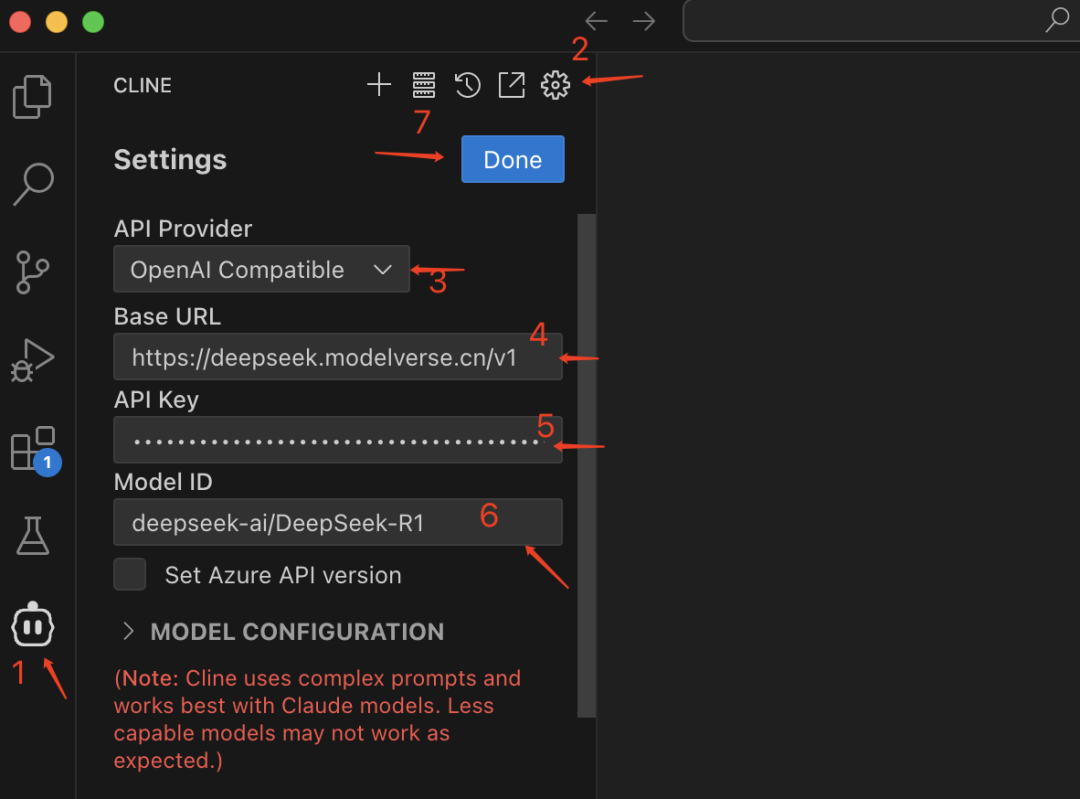Open the MCP Servers panel in Cline
The width and height of the screenshot is (1080, 799).
(423, 85)
